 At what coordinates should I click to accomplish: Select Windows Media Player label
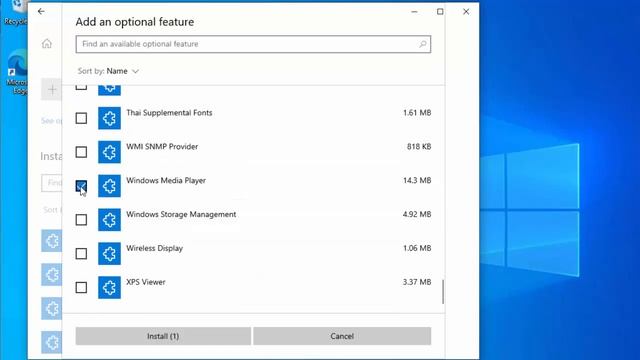166,180
